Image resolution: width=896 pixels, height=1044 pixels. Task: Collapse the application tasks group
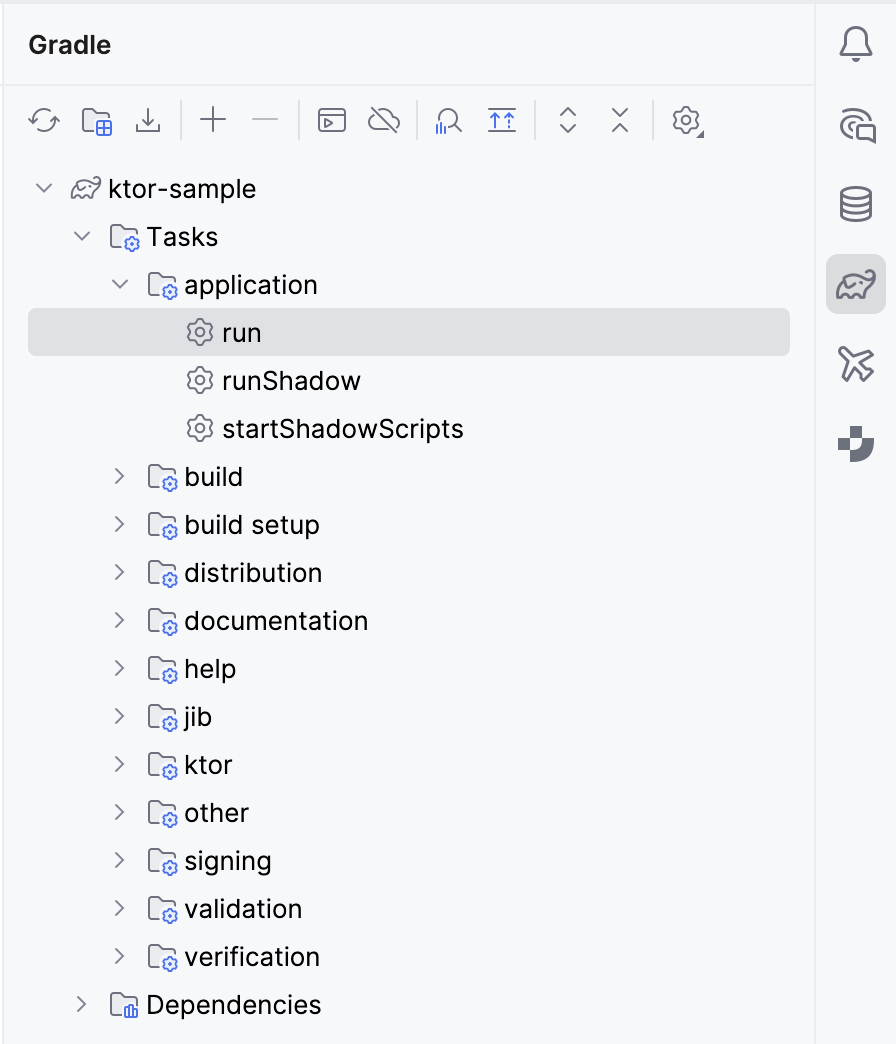(x=120, y=284)
